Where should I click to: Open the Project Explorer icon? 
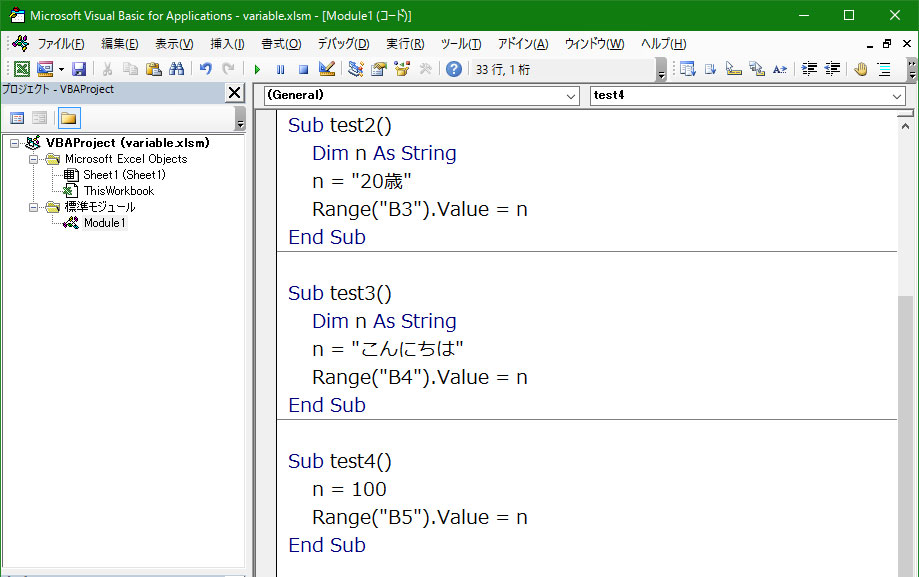point(355,69)
